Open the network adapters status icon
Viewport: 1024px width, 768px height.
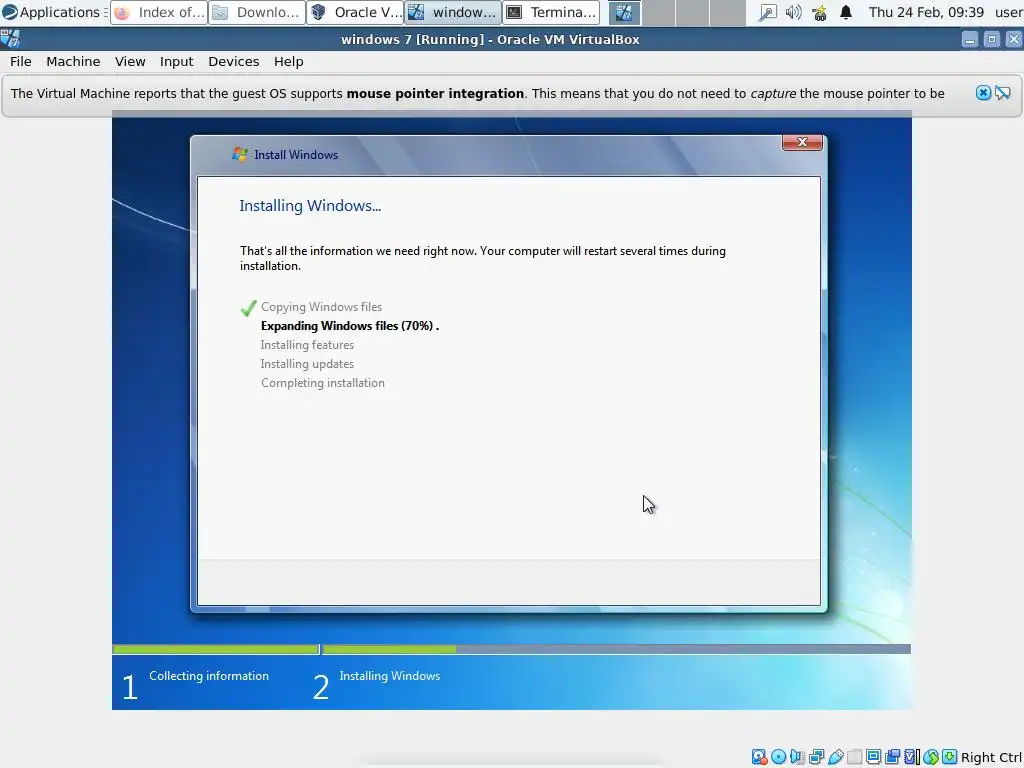coord(816,757)
